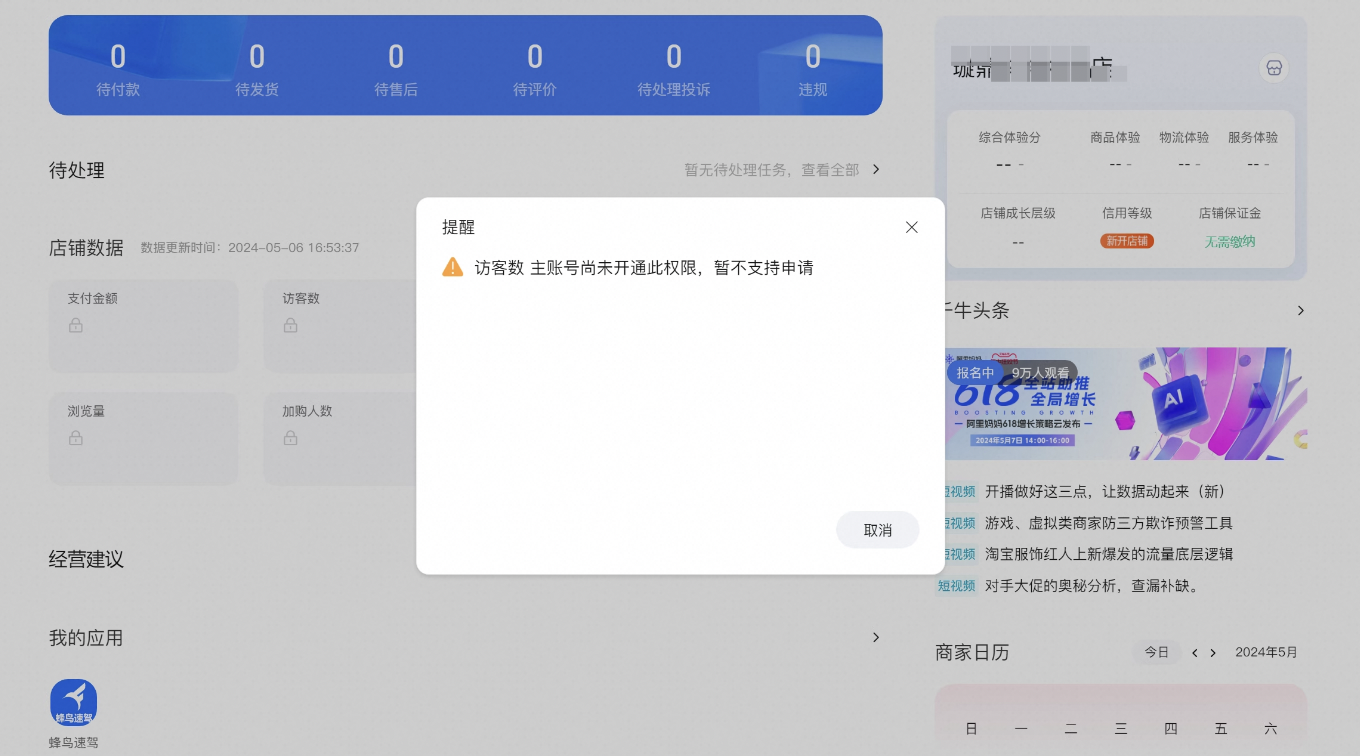Viewport: 1360px width, 756px height.
Task: Click the 2024年5月 month label
Action: [1266, 652]
